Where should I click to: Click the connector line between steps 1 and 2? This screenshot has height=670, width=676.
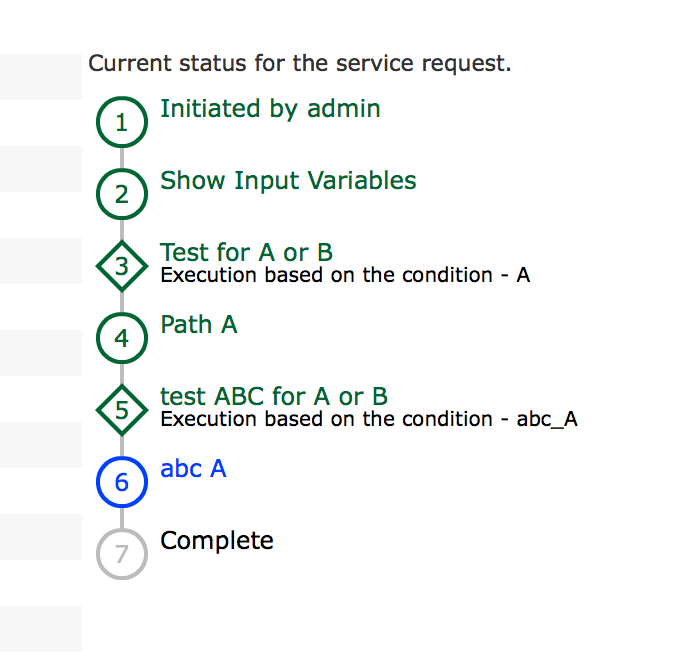[x=122, y=158]
